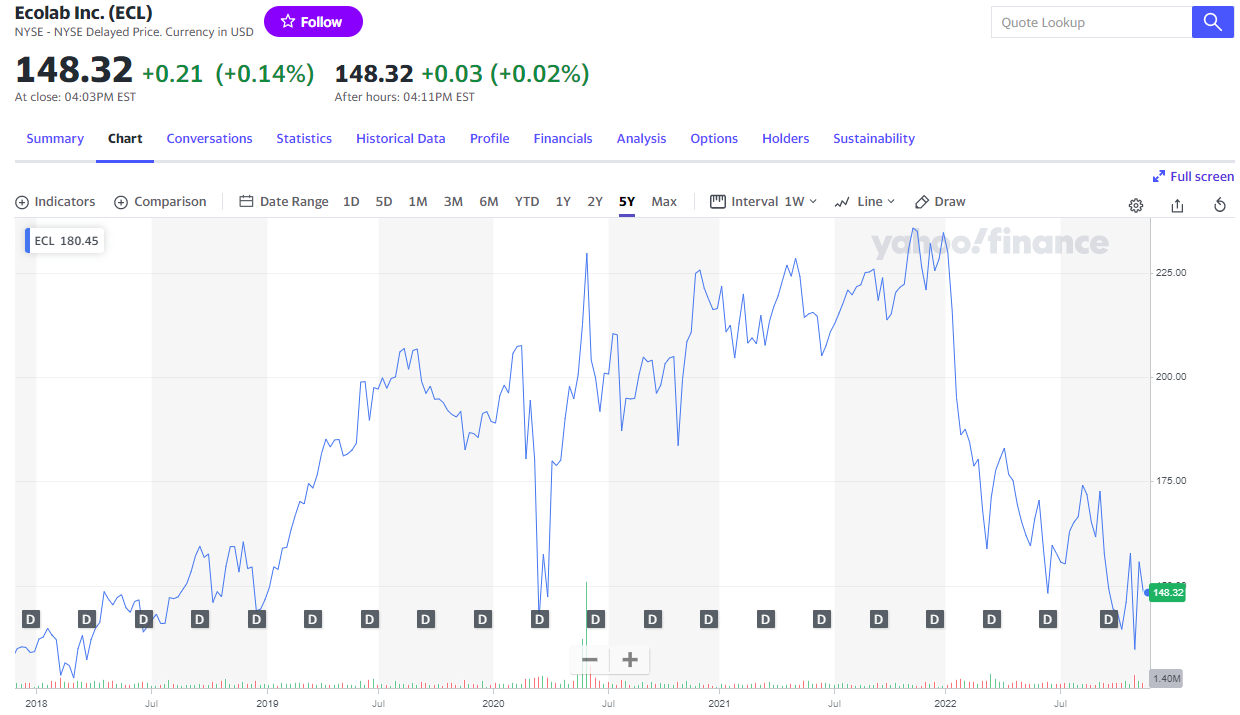Image resolution: width=1240 pixels, height=715 pixels.
Task: Select the 2Y range
Action: pyautogui.click(x=595, y=202)
